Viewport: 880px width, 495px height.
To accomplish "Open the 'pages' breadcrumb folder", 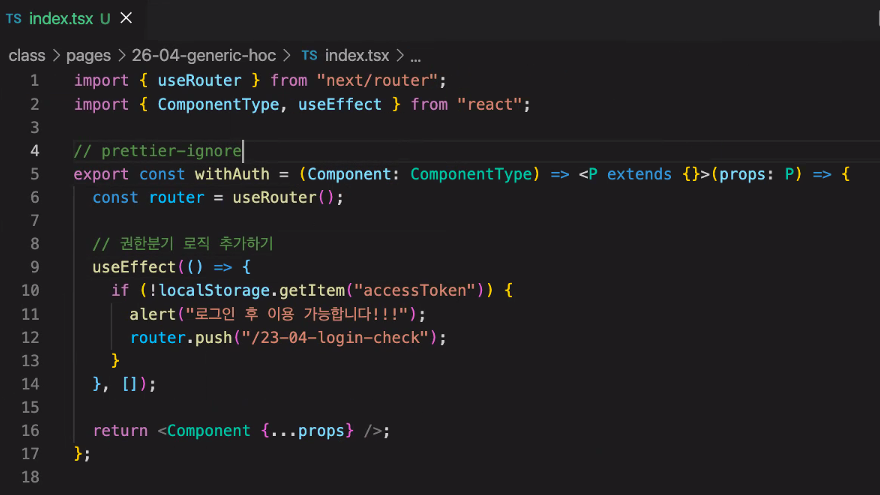I will 88,56.
